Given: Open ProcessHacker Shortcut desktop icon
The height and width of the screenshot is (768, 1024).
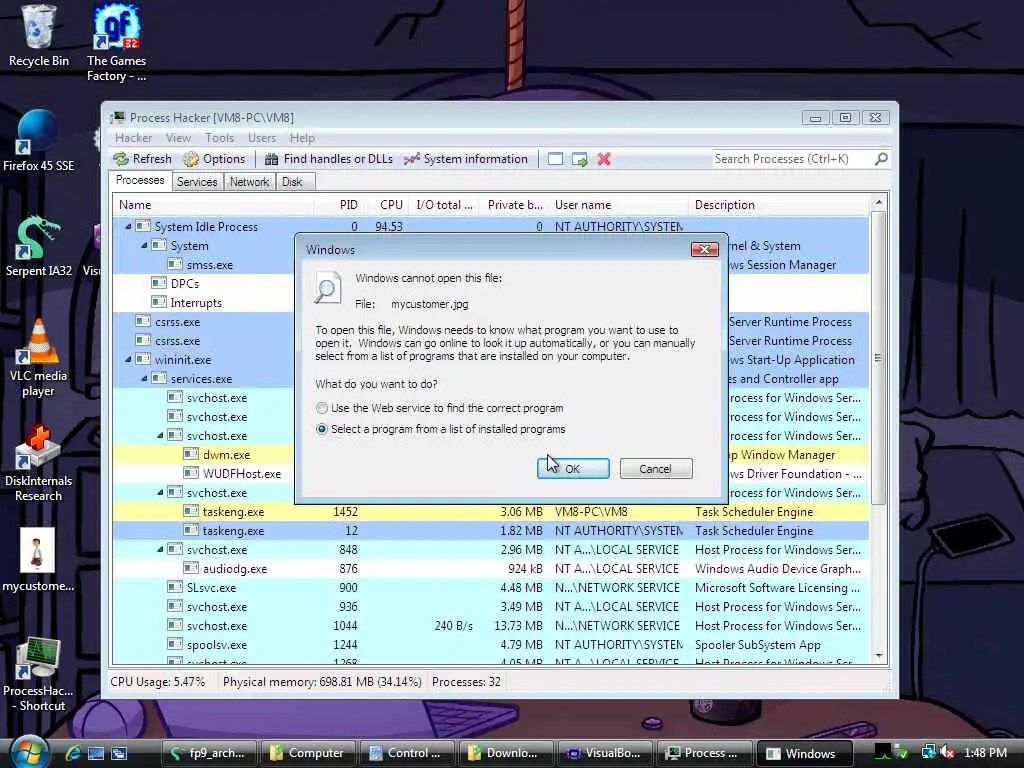Looking at the screenshot, I should coord(39,674).
